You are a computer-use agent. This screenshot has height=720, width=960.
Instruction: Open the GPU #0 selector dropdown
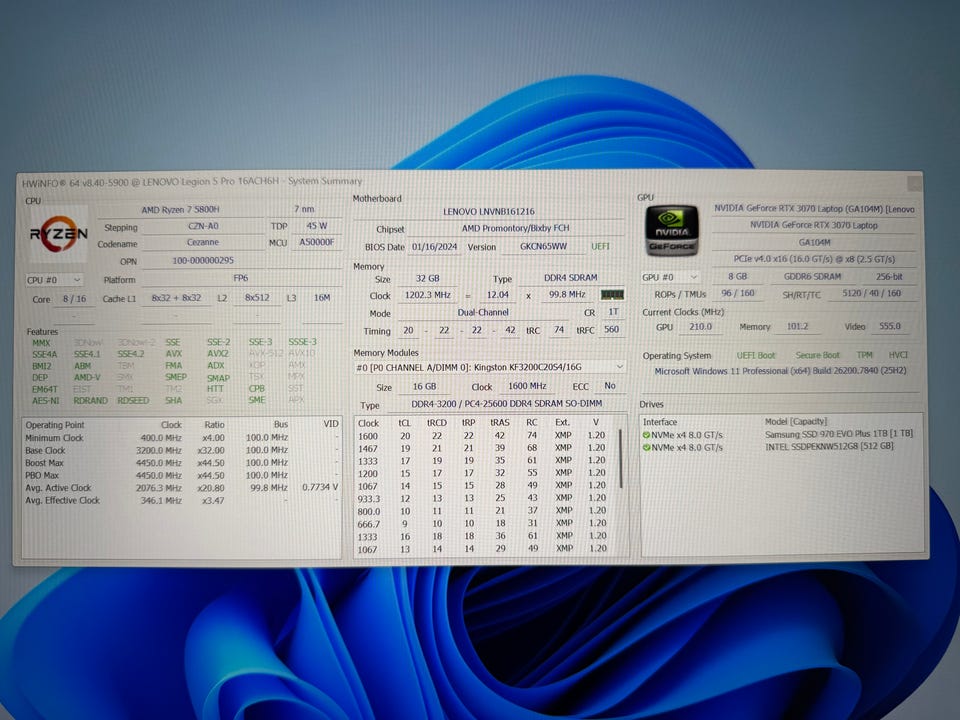[x=670, y=277]
